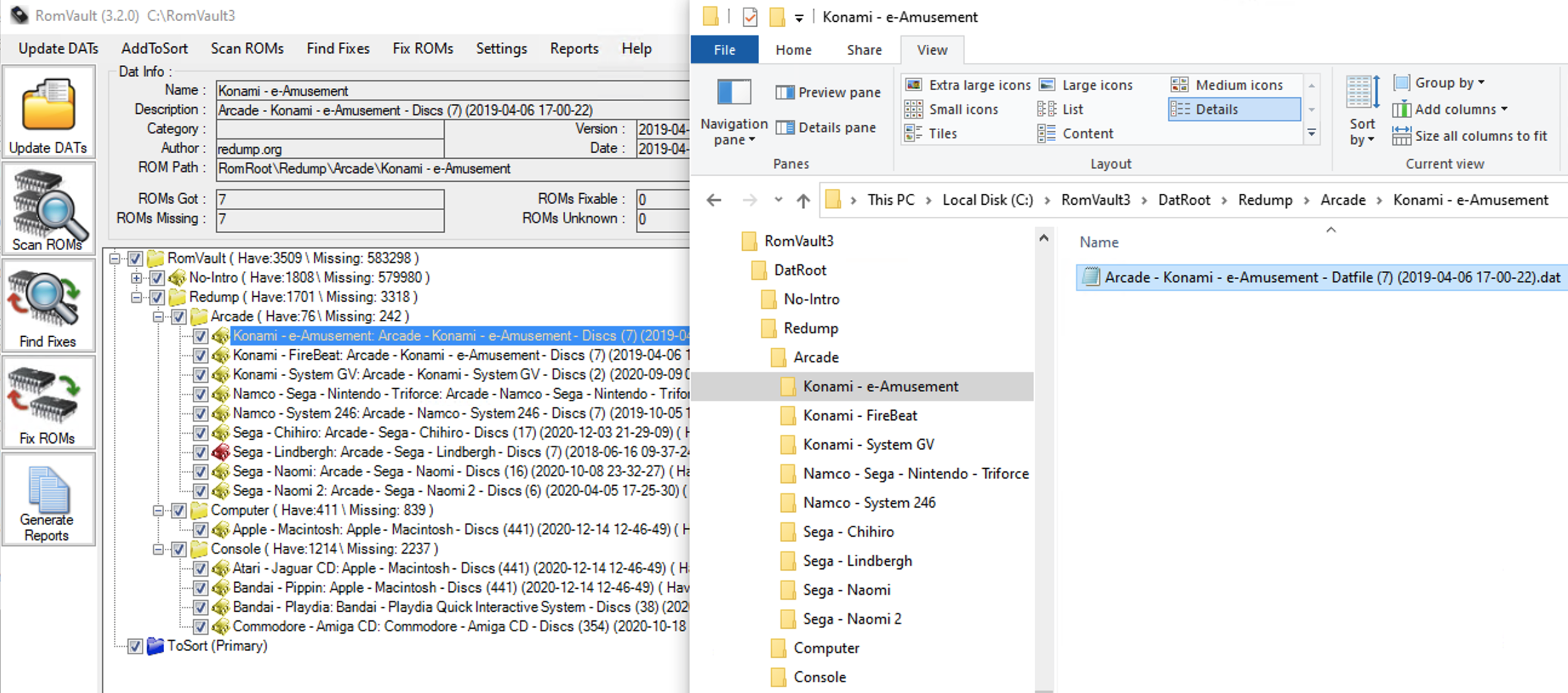Click the DAT icon beside Konami - FireBeat
The height and width of the screenshot is (693, 1568).
click(x=221, y=356)
